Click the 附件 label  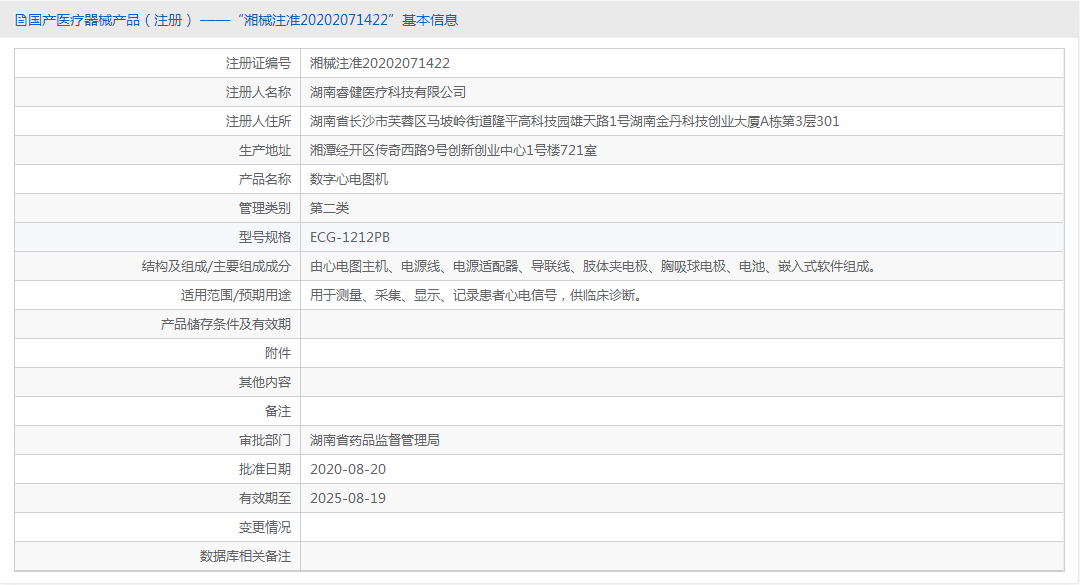pyautogui.click(x=278, y=353)
